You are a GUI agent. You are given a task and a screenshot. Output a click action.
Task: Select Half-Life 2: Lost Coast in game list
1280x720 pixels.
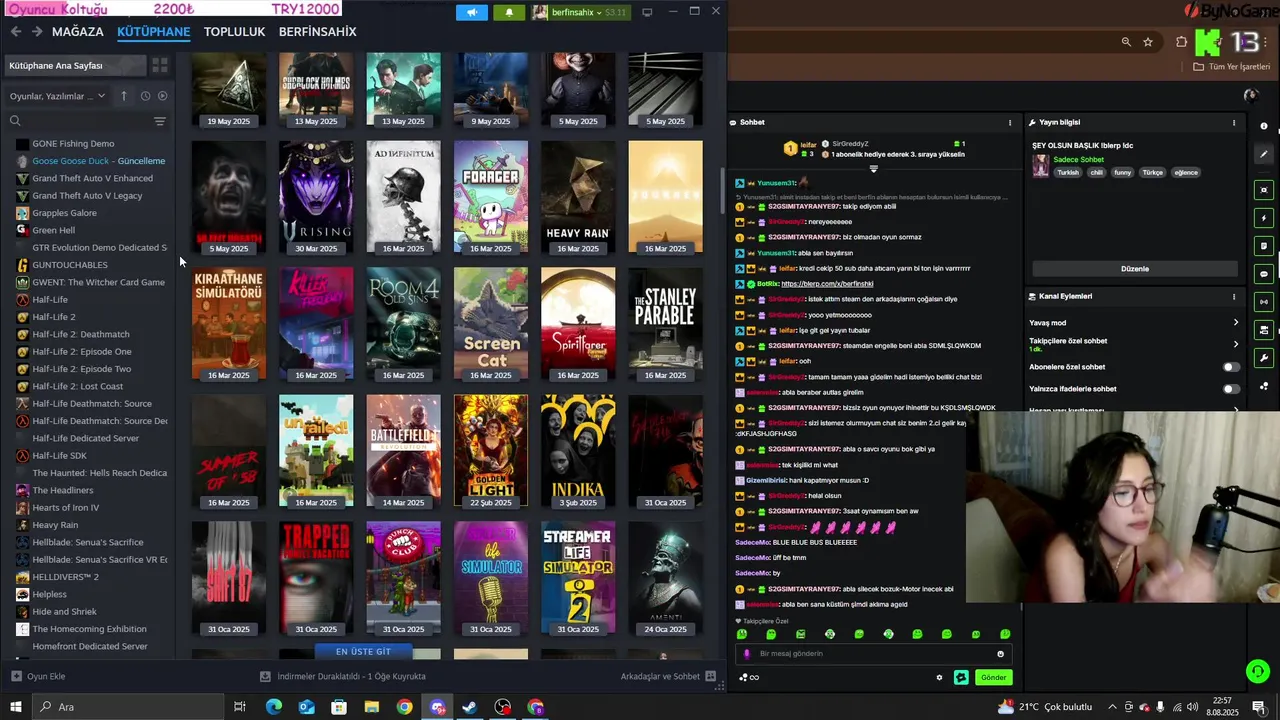click(78, 386)
